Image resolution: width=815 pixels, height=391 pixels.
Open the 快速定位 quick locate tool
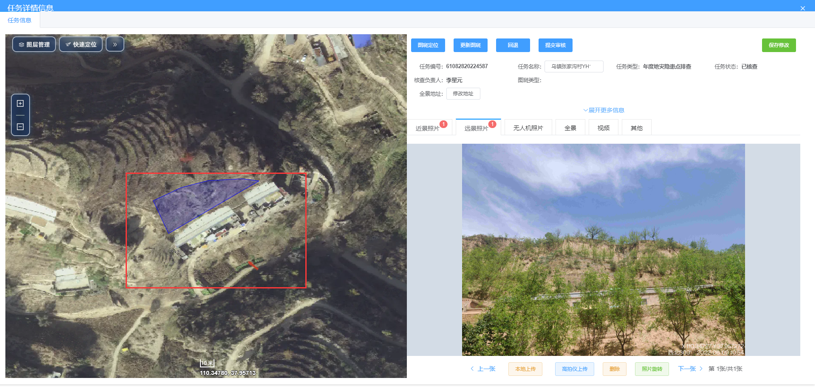pyautogui.click(x=81, y=45)
